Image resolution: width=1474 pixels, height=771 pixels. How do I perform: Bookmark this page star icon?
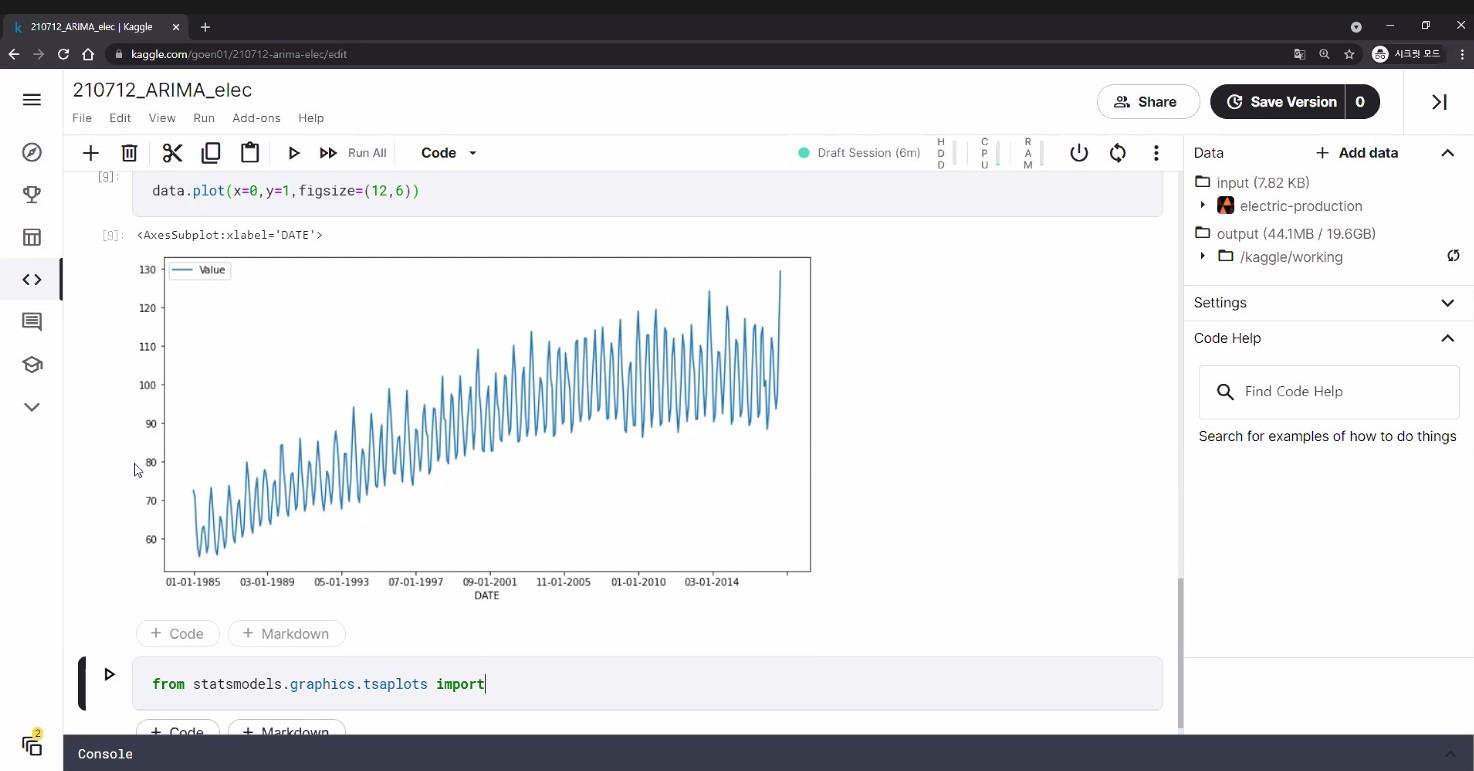pyautogui.click(x=1349, y=54)
